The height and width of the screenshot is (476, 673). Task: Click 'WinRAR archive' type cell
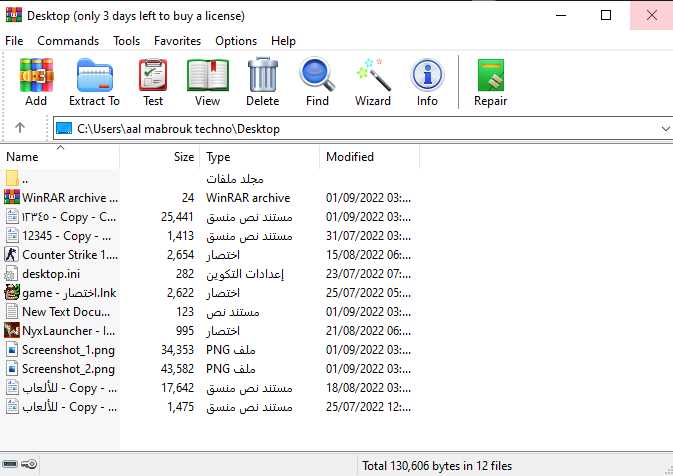coord(248,197)
